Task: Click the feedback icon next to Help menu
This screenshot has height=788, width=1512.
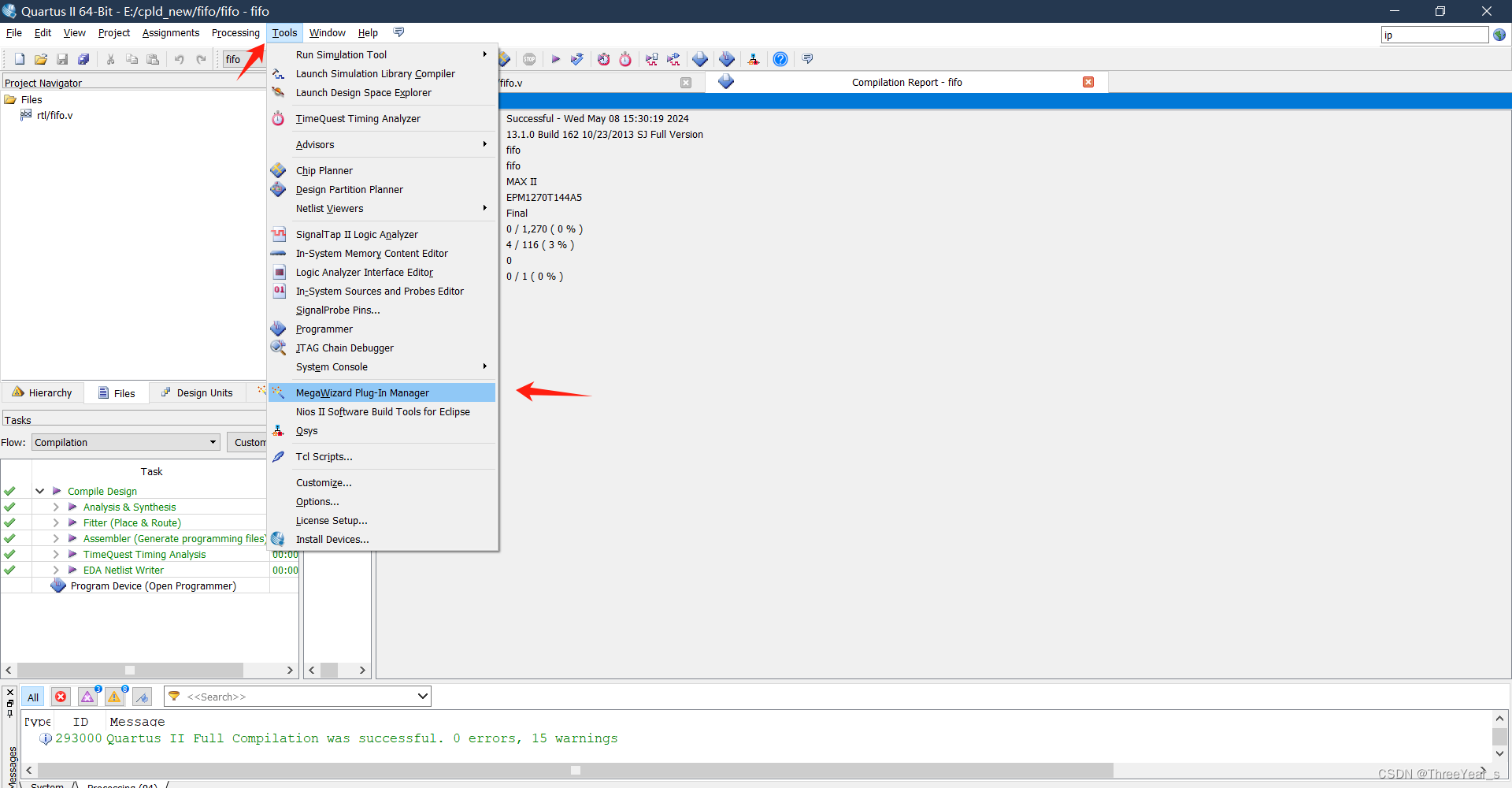Action: coord(398,32)
